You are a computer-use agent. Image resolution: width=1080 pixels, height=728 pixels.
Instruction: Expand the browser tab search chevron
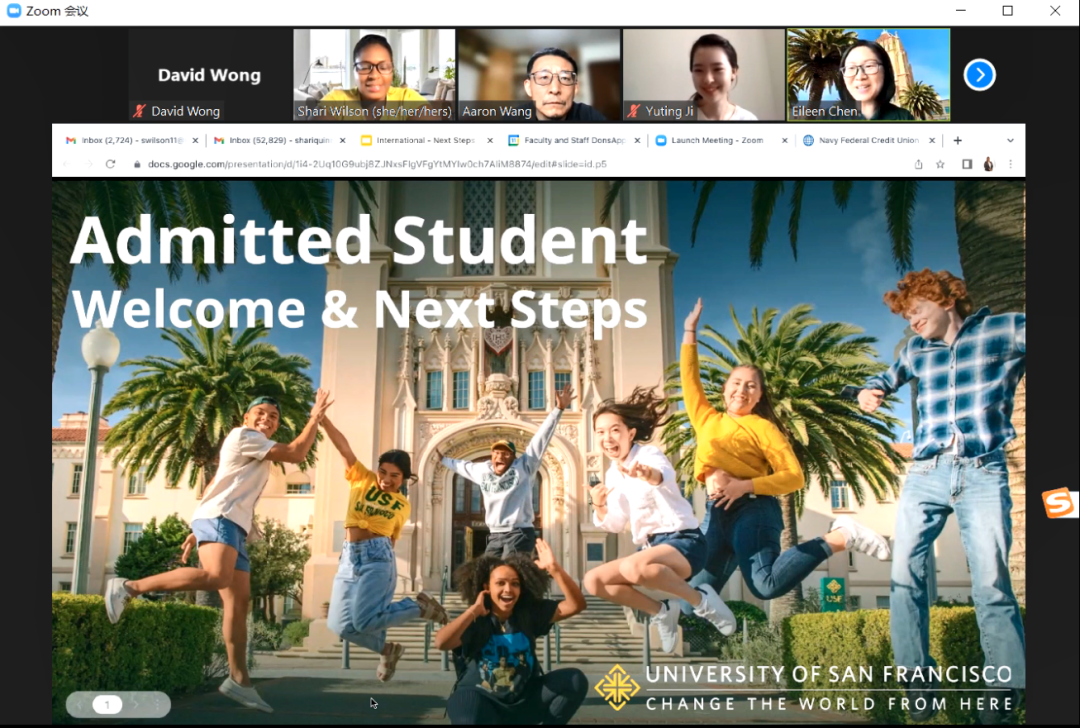pyautogui.click(x=1010, y=141)
